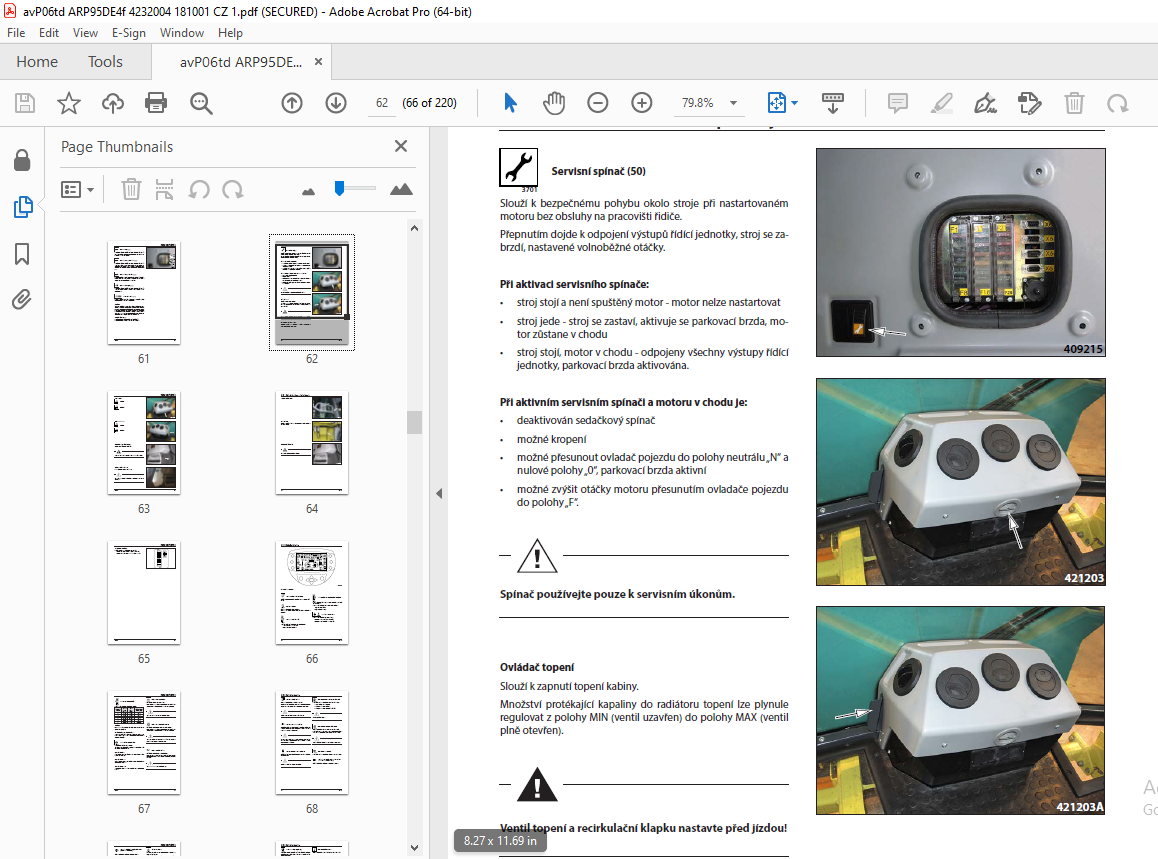Click the print pages thumbnail icon

[164, 190]
